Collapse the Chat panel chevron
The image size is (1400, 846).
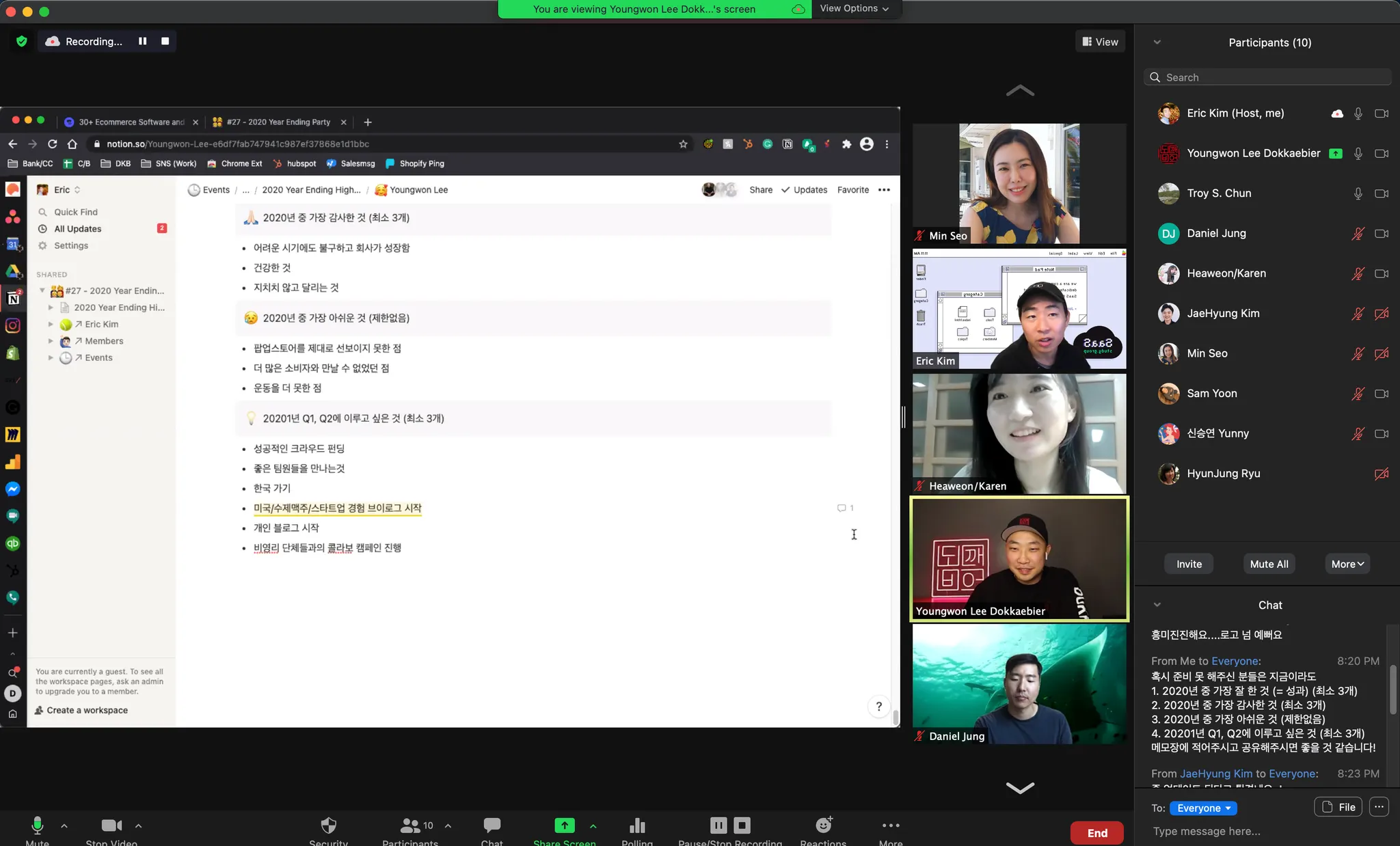tap(1157, 605)
